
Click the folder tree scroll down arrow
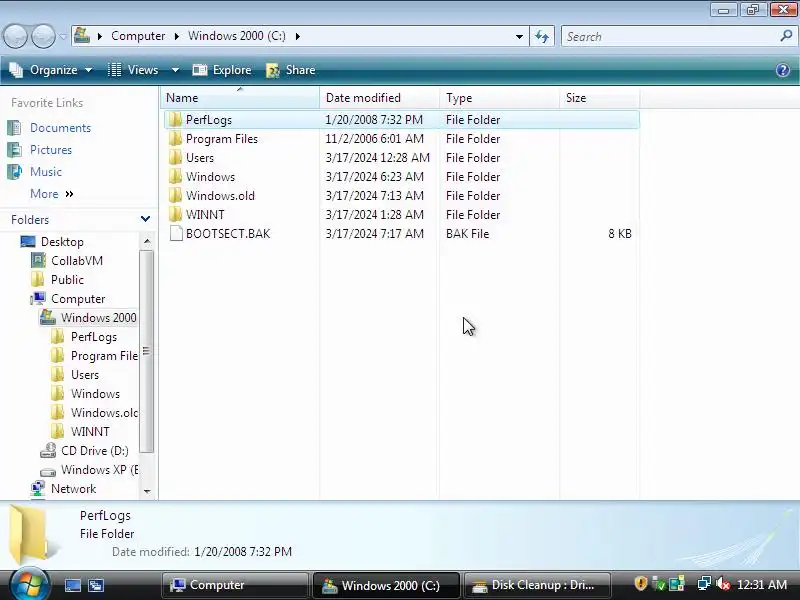click(x=147, y=491)
